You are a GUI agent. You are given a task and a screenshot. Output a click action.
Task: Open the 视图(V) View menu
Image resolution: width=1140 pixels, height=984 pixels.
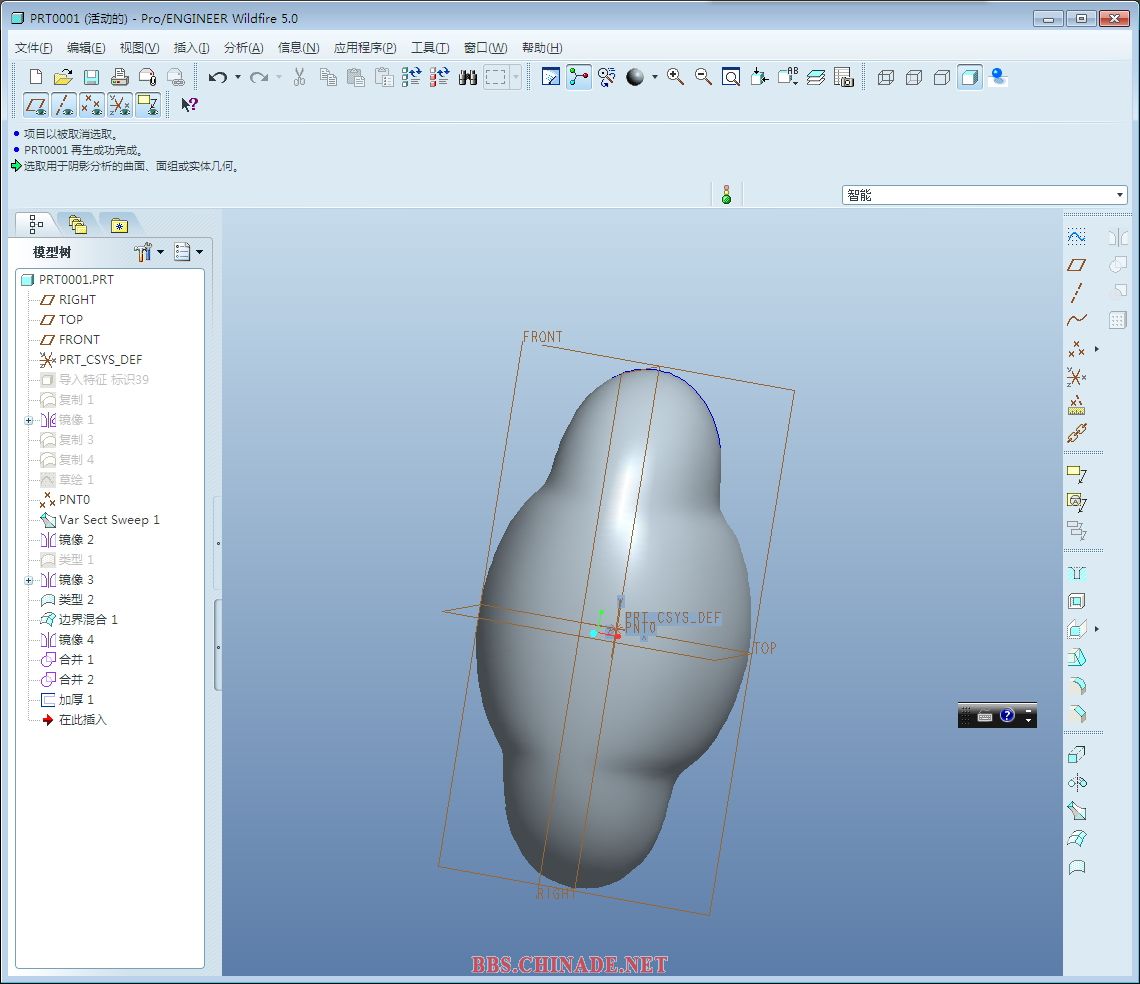pos(139,48)
